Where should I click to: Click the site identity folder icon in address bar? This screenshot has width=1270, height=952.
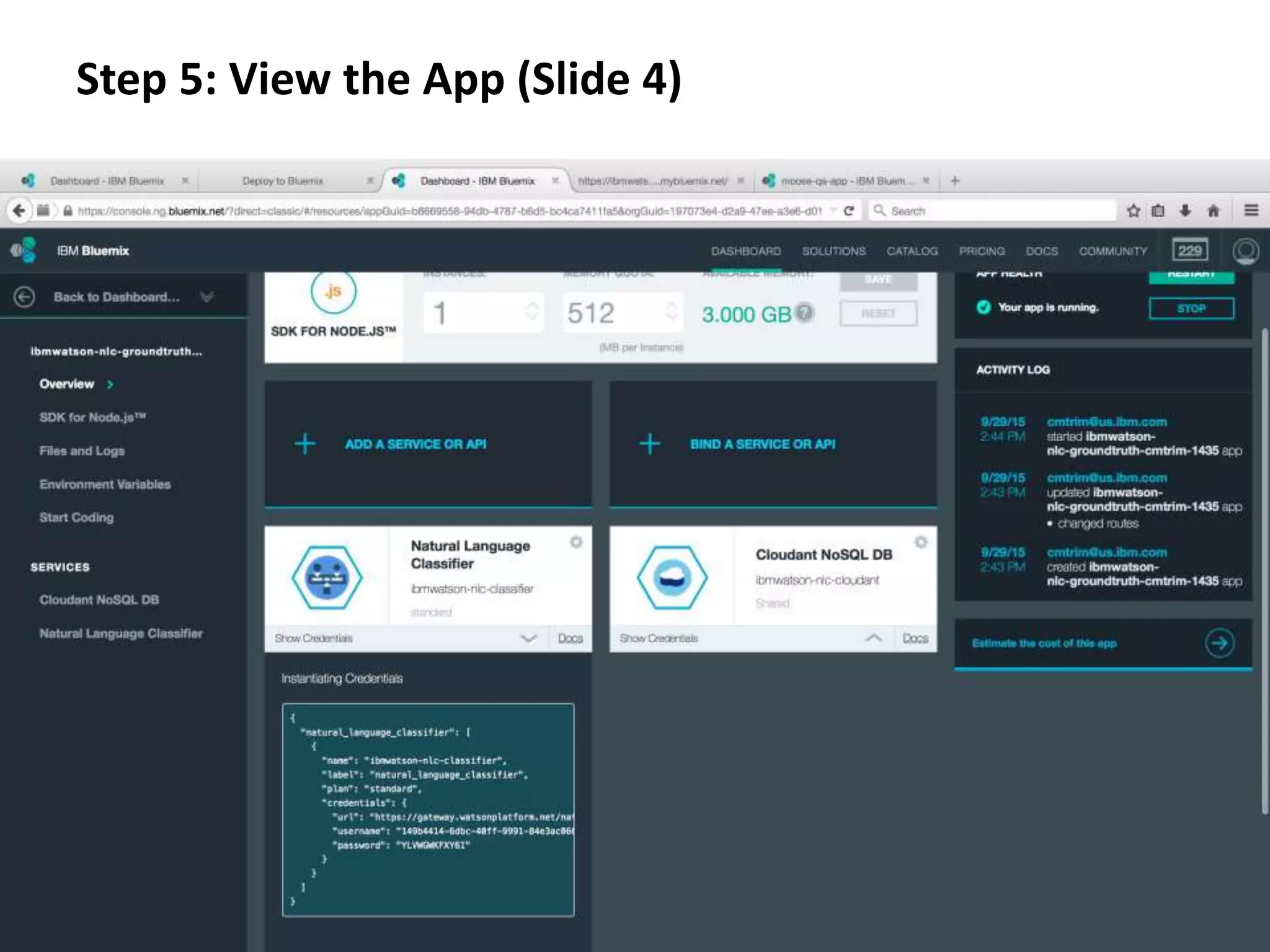(43, 211)
